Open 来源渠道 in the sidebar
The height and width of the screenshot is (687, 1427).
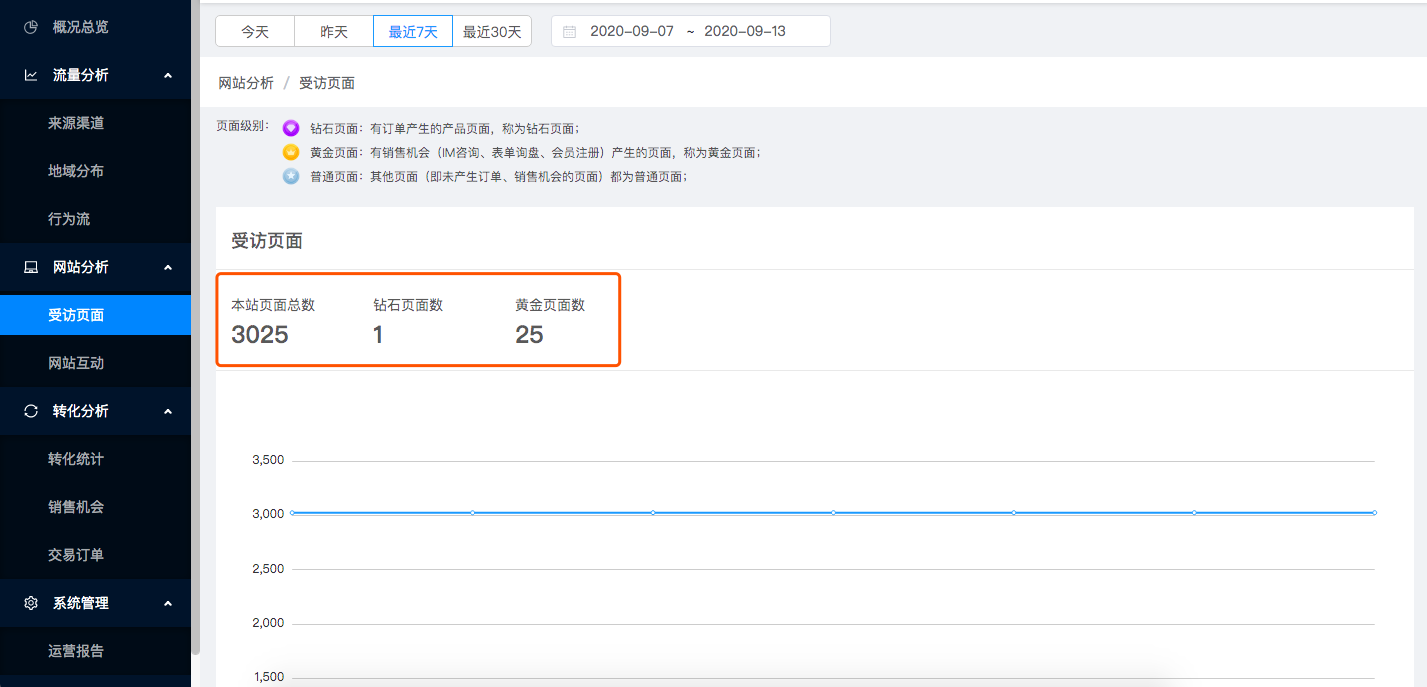coord(76,123)
